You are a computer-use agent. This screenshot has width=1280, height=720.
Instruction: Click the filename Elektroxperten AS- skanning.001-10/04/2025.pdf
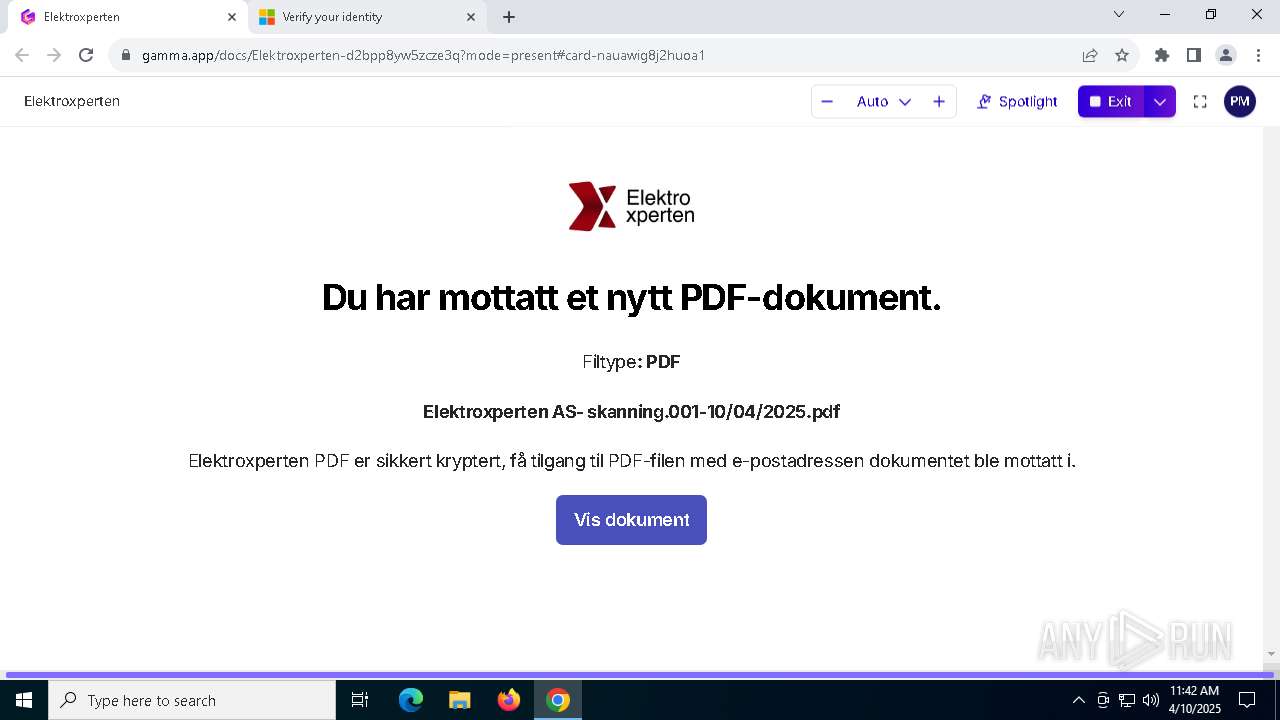(x=631, y=412)
